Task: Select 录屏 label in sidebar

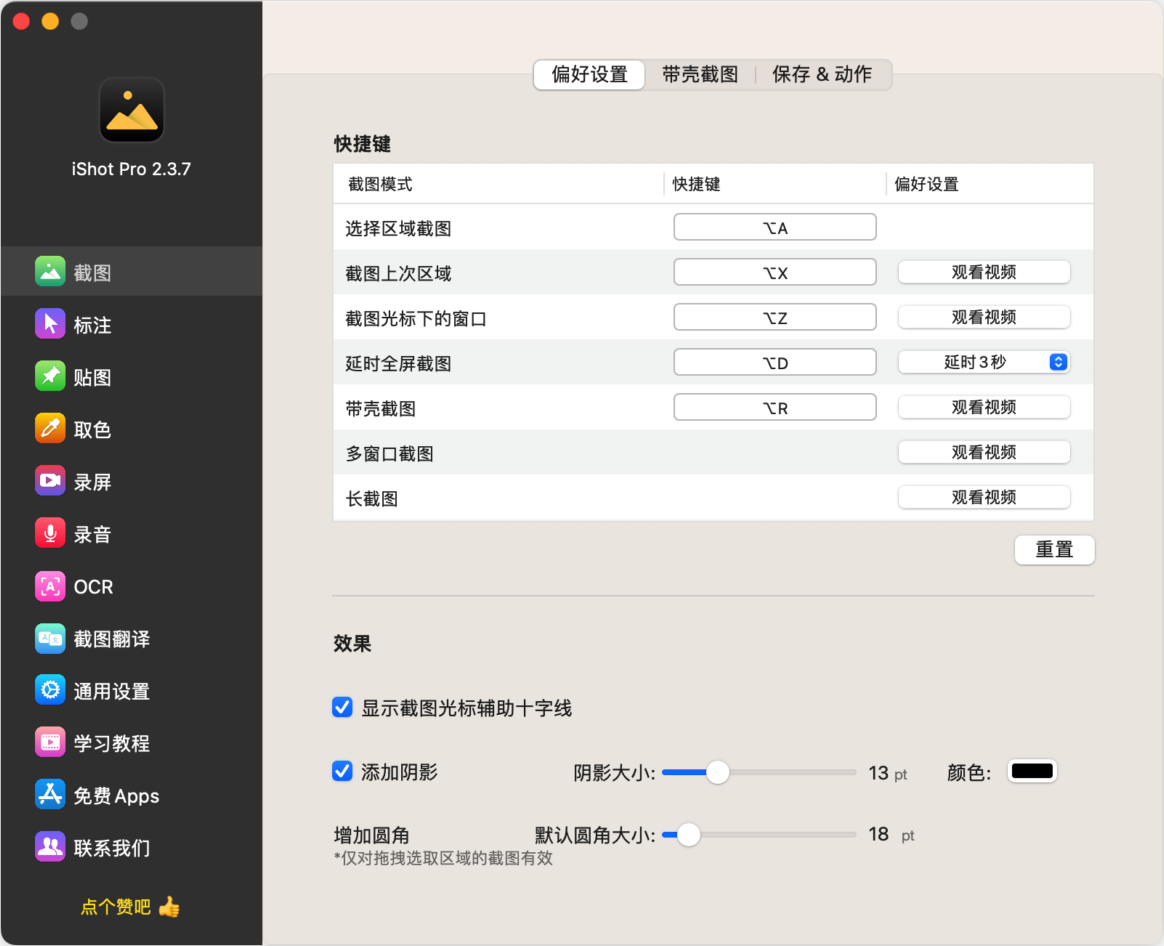Action: pyautogui.click(x=93, y=482)
